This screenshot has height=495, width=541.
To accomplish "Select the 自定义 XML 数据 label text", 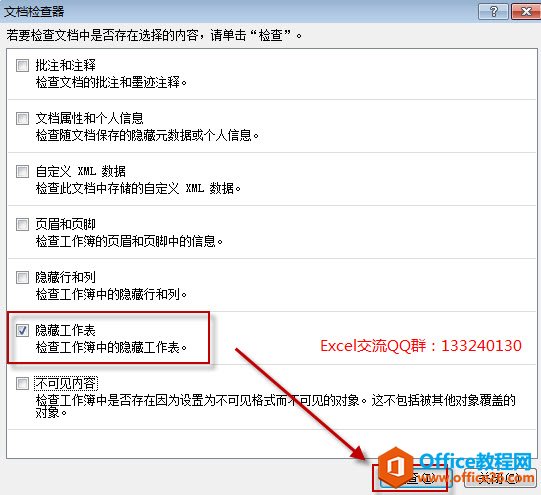I will pyautogui.click(x=81, y=171).
